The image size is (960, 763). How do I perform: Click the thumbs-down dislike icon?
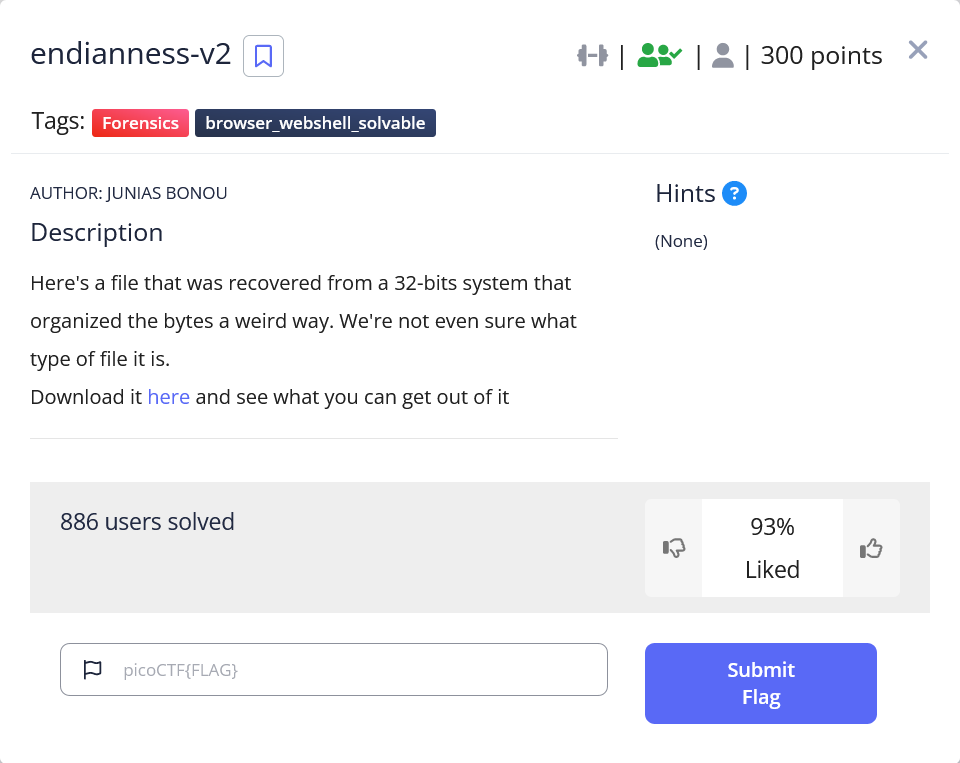click(673, 547)
